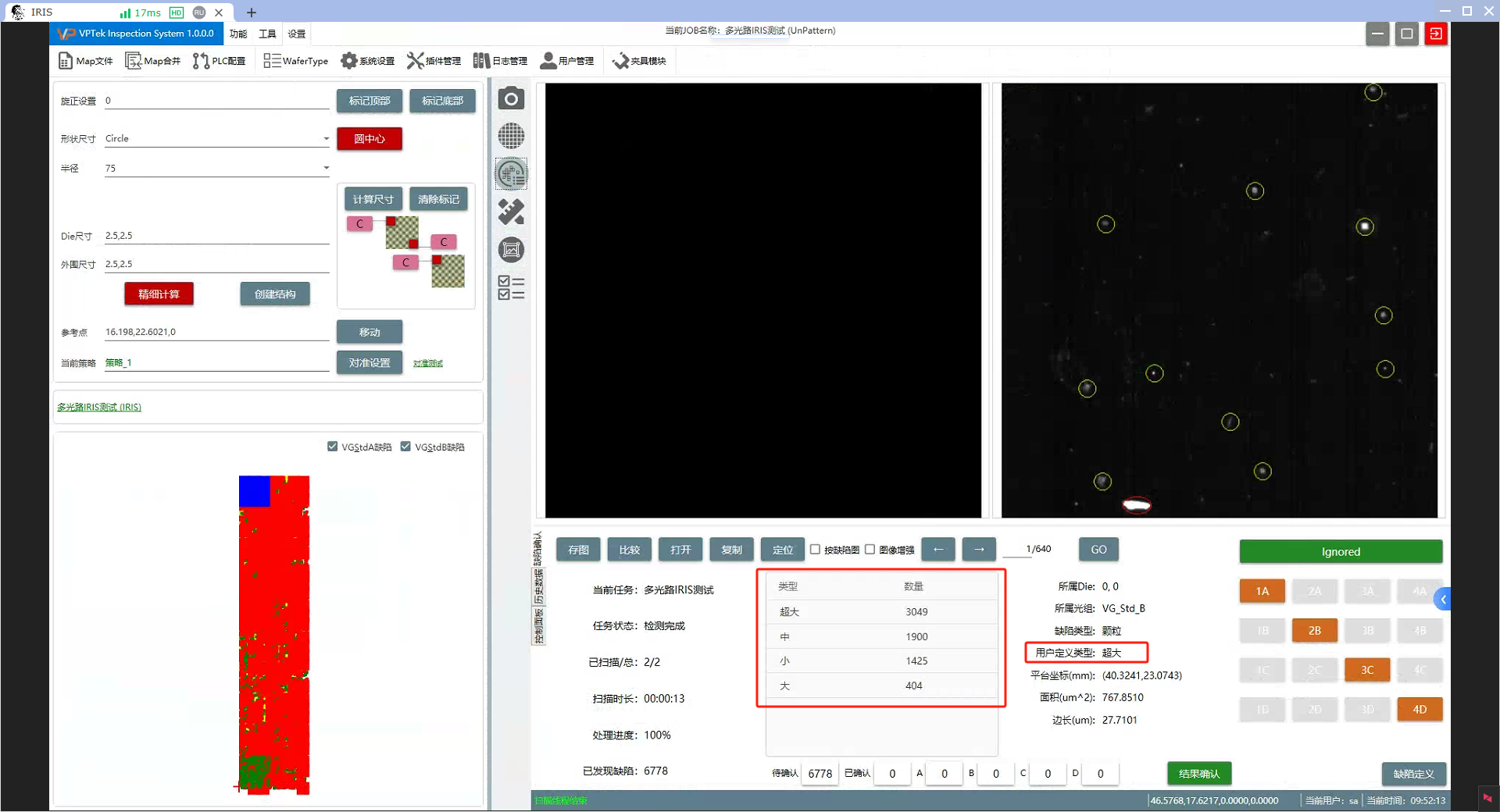Click 清除标记 button
Image resolution: width=1500 pixels, height=812 pixels.
pyautogui.click(x=438, y=199)
